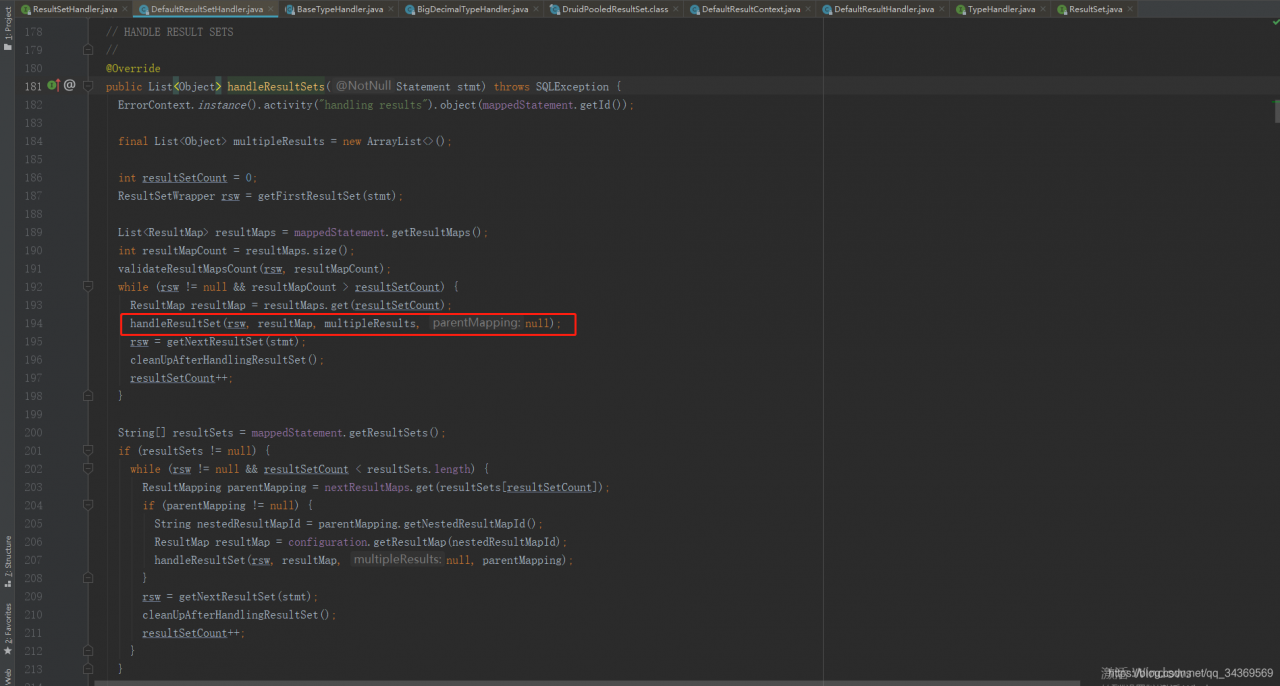The height and width of the screenshot is (686, 1280).
Task: Collapse the handleResultSets method at line 181
Action: (88, 86)
